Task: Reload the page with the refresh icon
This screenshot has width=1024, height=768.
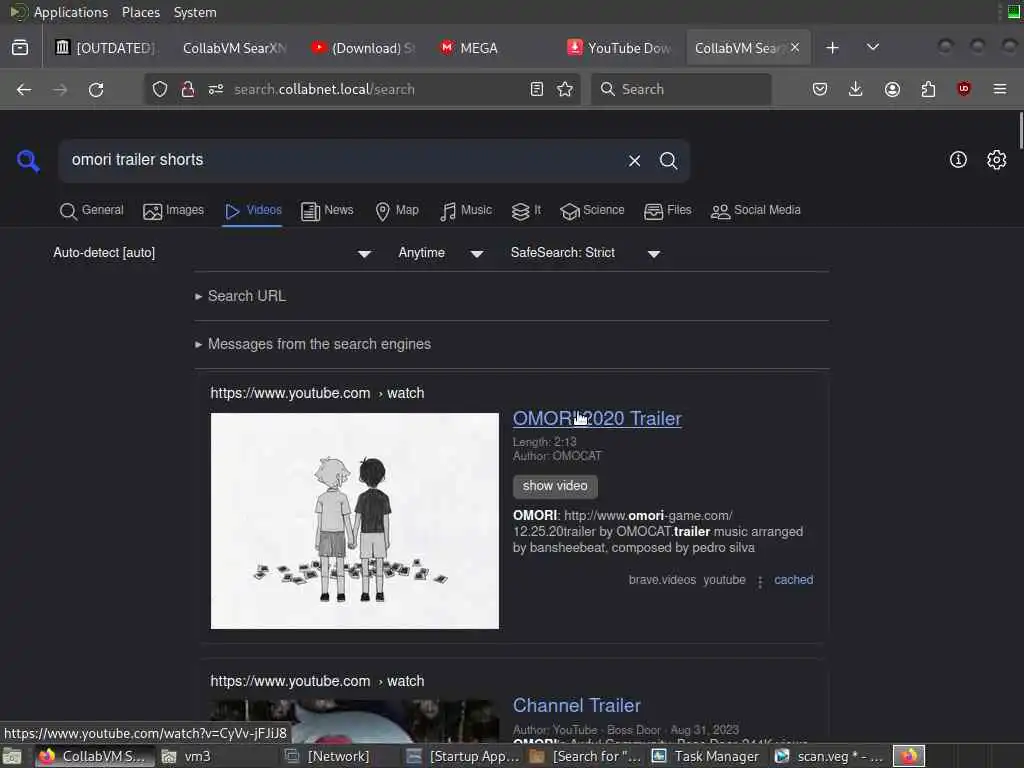Action: [x=96, y=89]
